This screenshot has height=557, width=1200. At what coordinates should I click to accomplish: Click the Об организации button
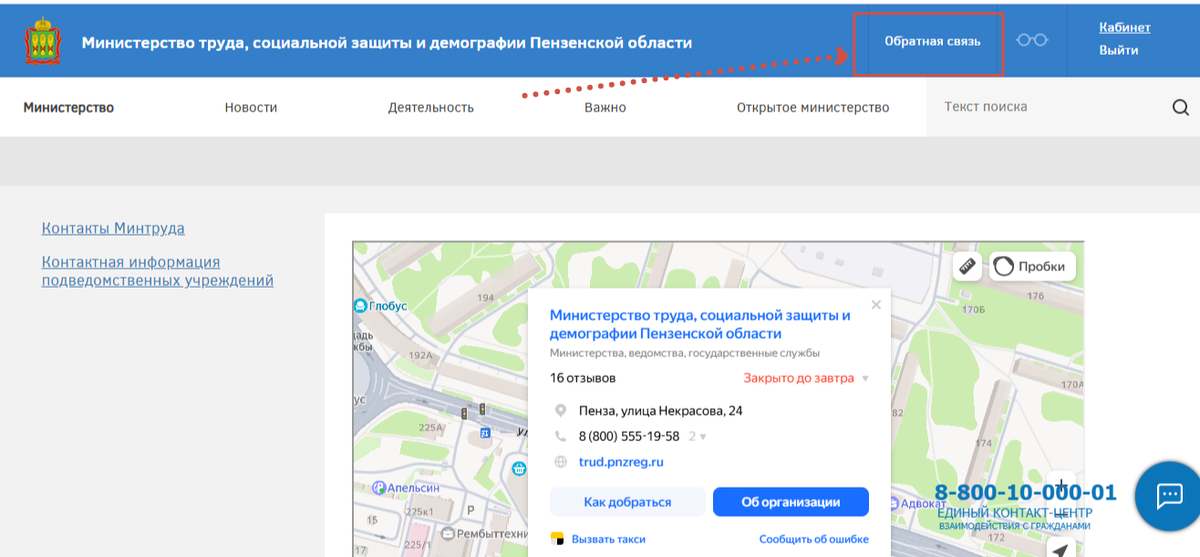click(x=791, y=502)
